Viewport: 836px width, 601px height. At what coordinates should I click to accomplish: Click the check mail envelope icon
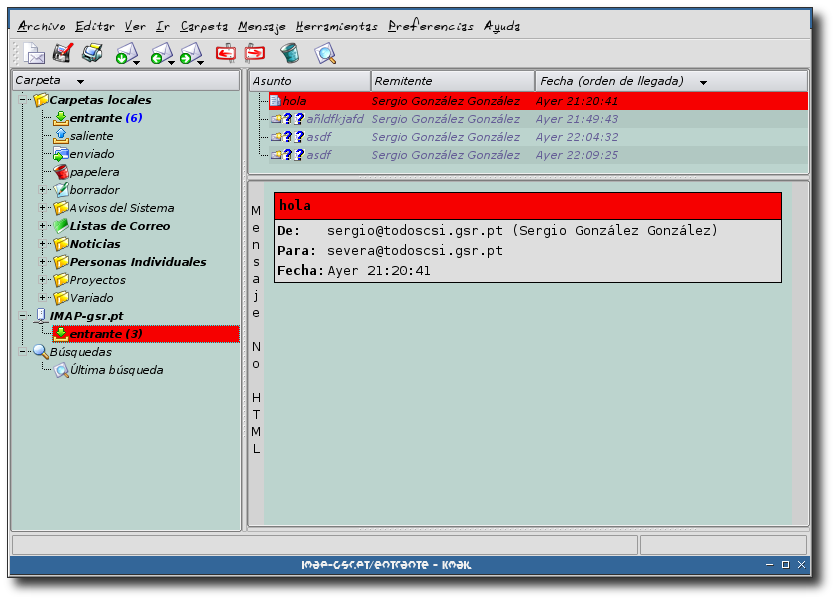126,54
